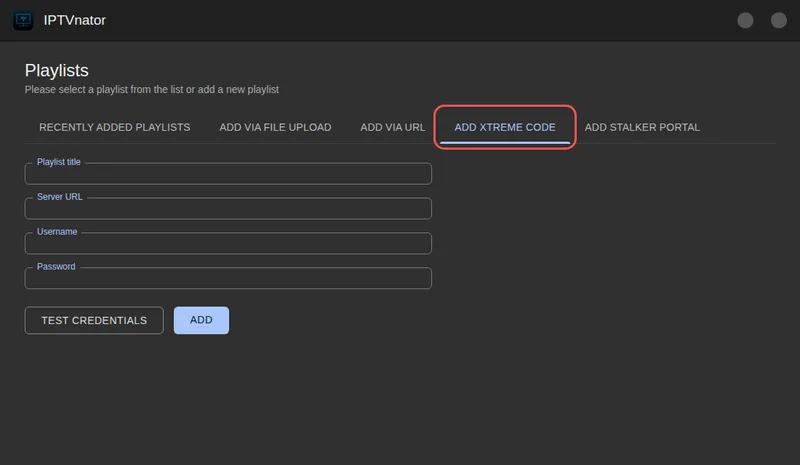Image resolution: width=800 pixels, height=465 pixels.
Task: Select the Add Xtreme Code tab
Action: [x=505, y=127]
